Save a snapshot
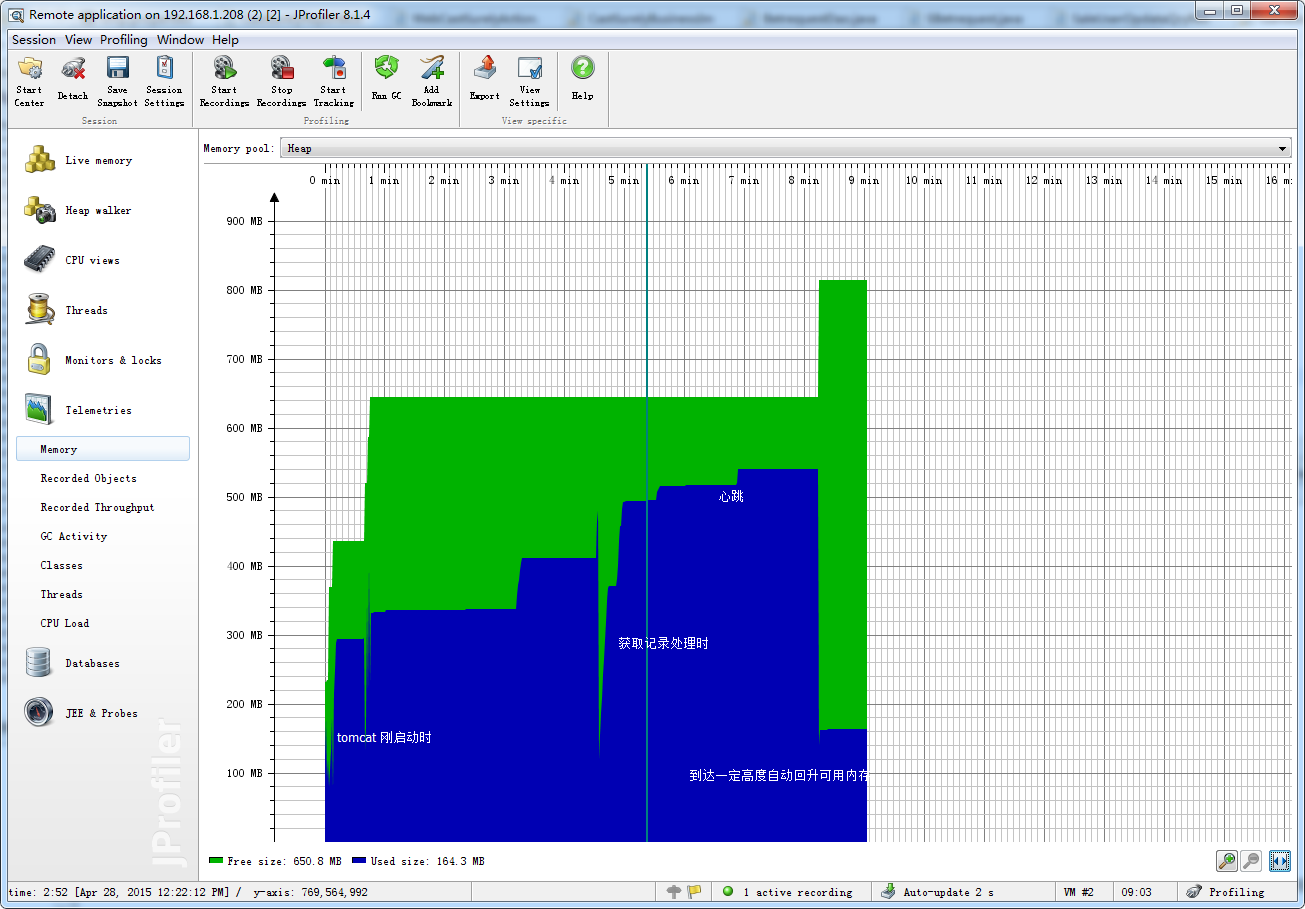Screen dimensions: 1305x909 click(118, 81)
